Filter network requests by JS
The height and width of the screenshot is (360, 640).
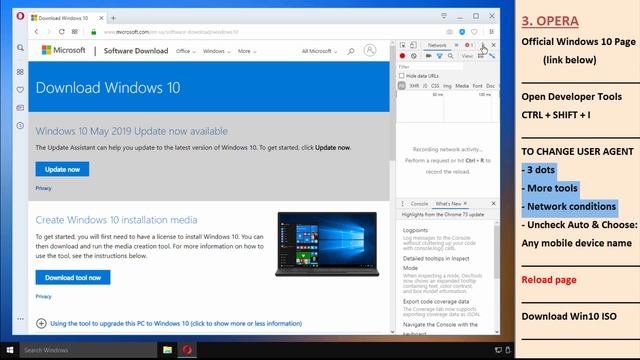[x=425, y=86]
